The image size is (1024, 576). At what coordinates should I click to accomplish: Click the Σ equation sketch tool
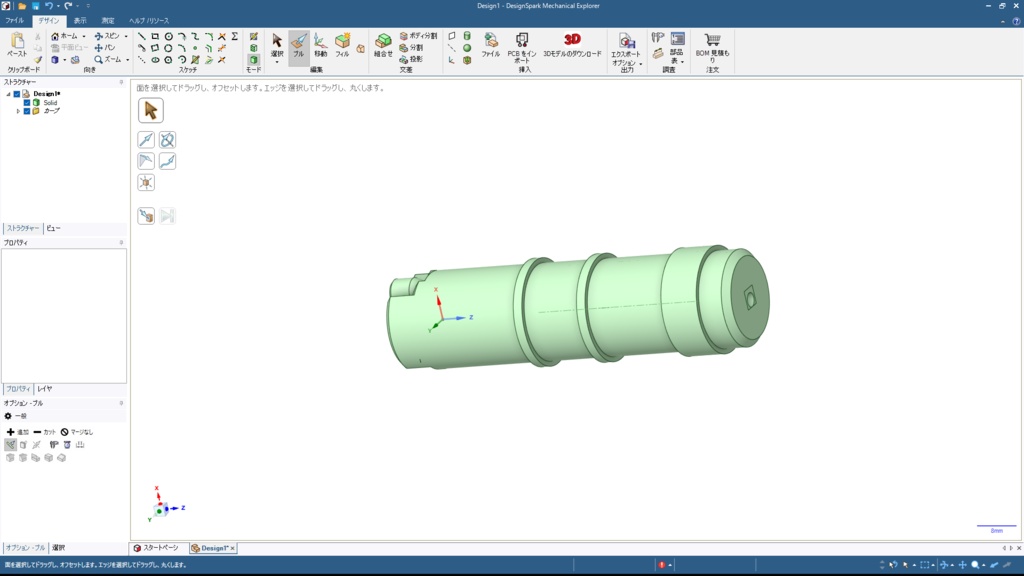[234, 37]
